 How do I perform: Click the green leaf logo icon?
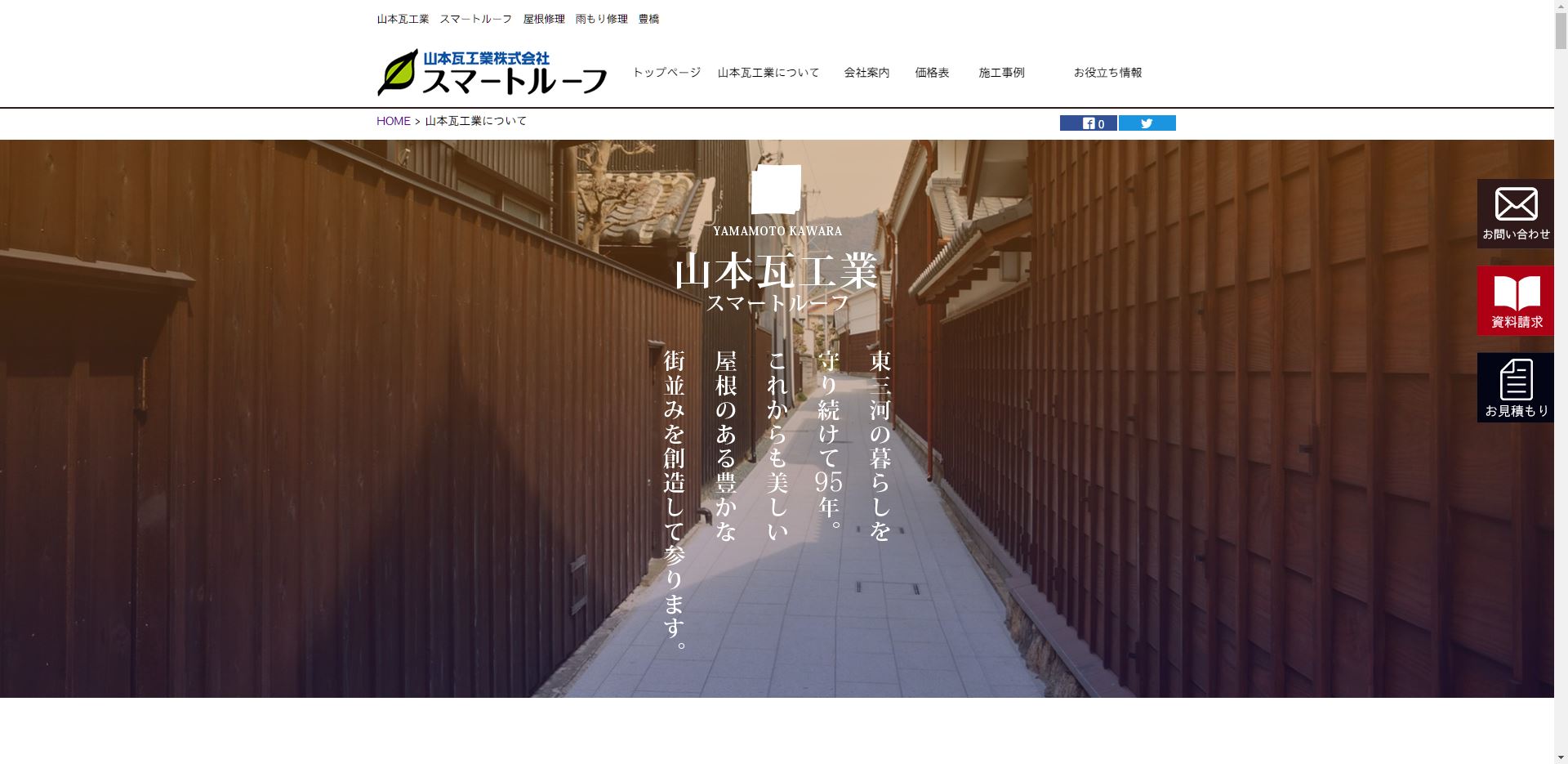pyautogui.click(x=398, y=73)
